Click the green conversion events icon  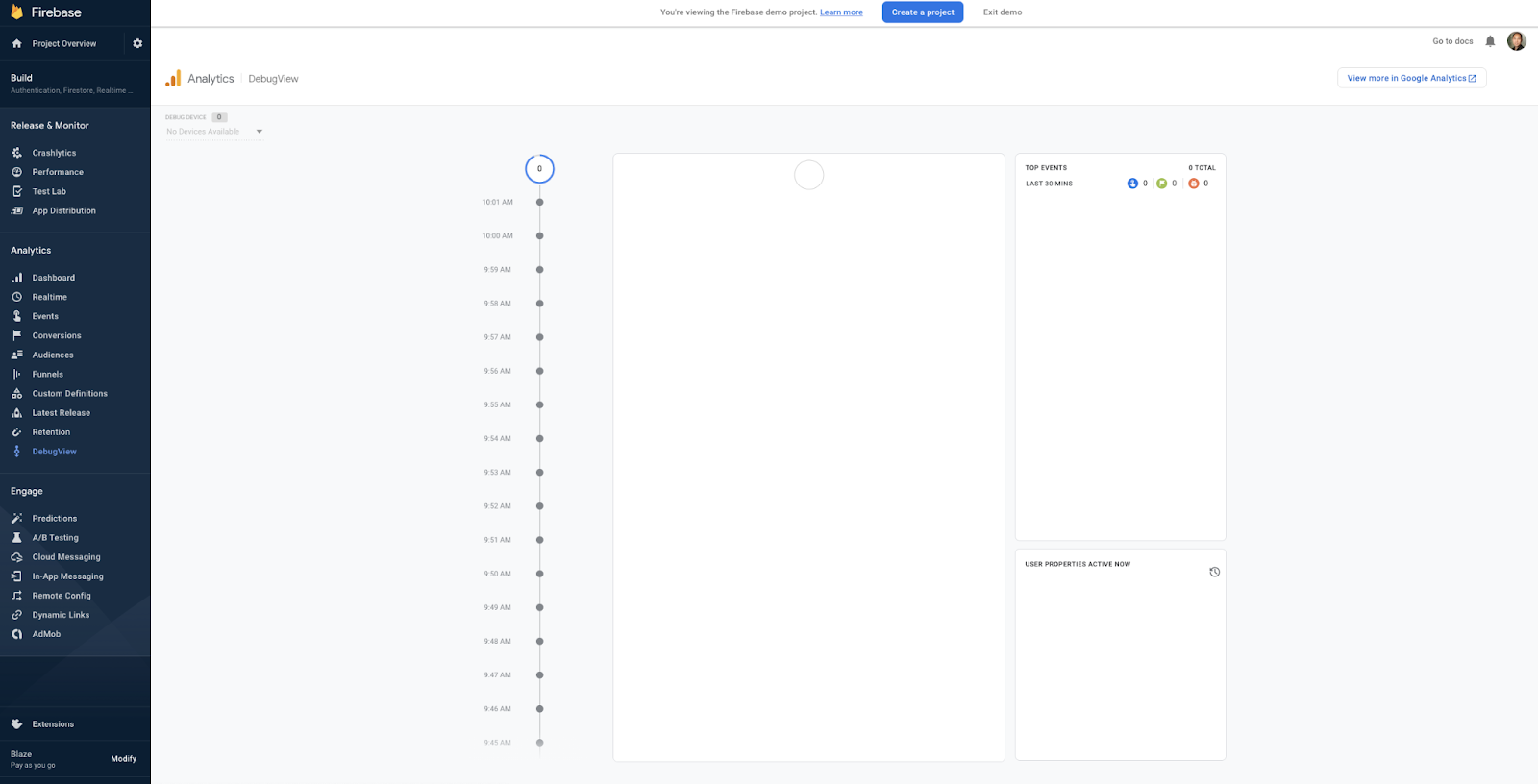1161,184
